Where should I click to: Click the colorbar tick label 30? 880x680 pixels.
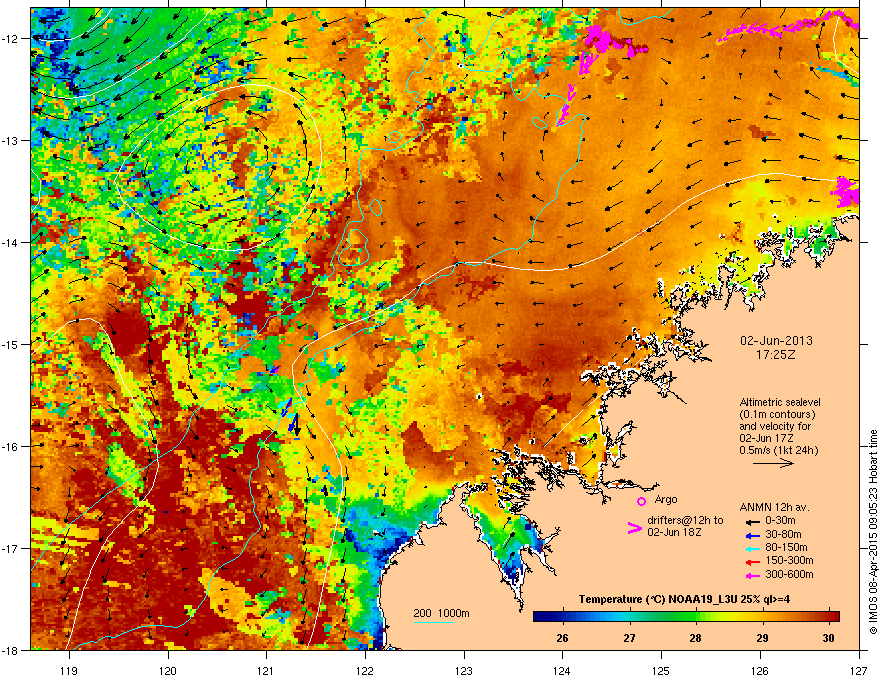[828, 638]
